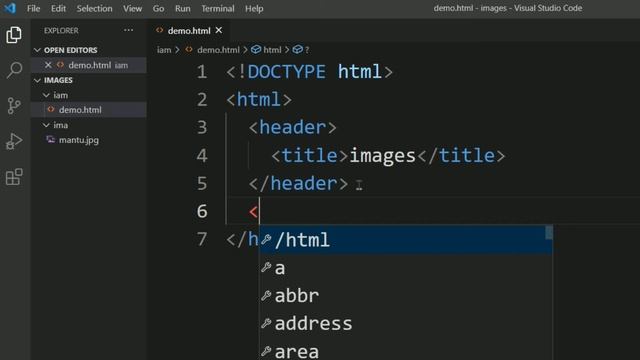Open the Run menu
The image size is (640, 360).
click(x=182, y=8)
